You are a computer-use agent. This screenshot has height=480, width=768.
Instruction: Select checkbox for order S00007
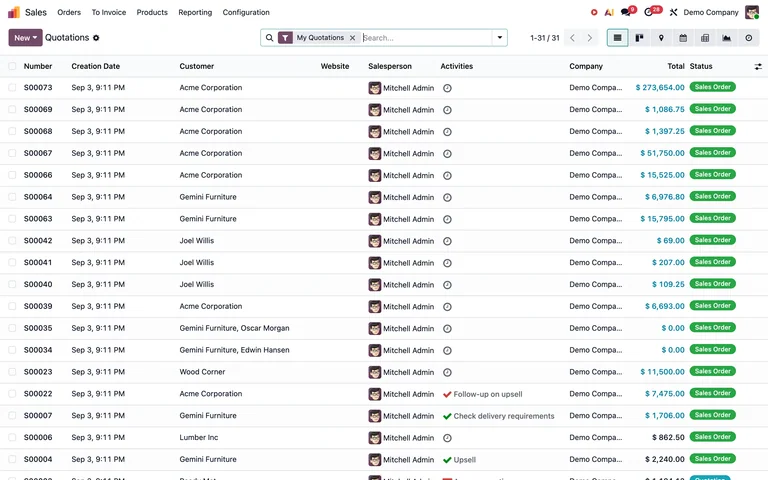(x=12, y=415)
